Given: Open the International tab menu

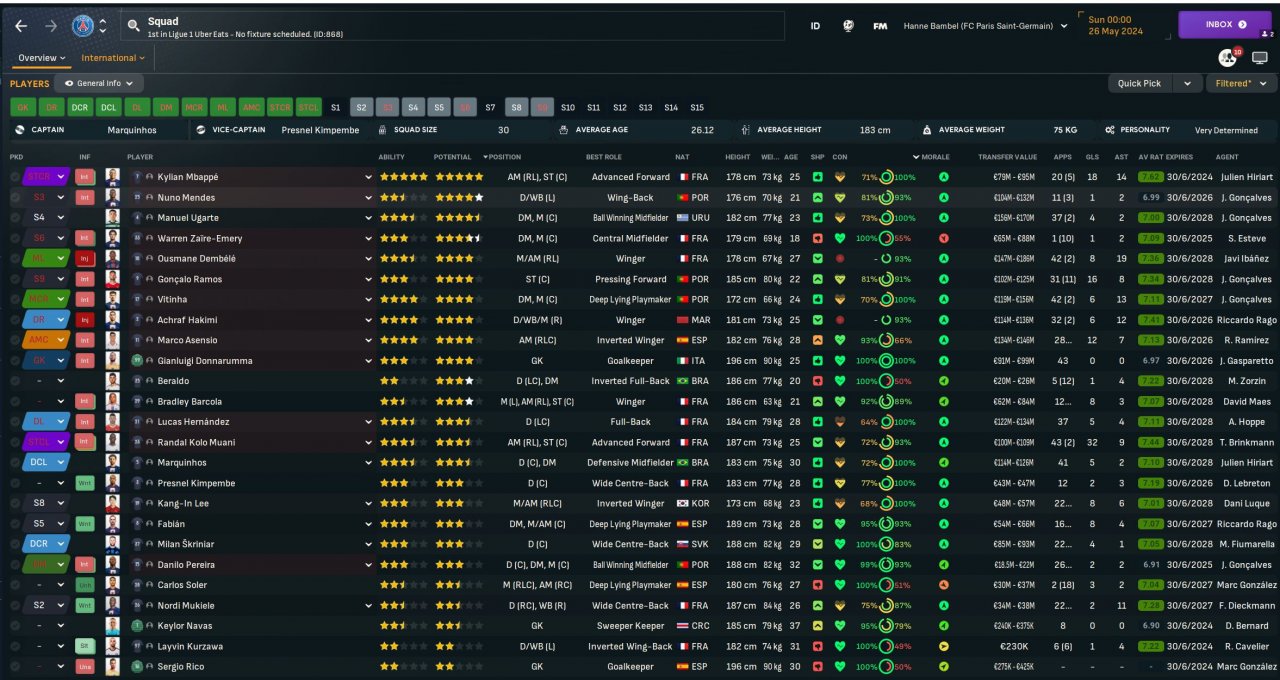Looking at the screenshot, I should click(x=113, y=58).
